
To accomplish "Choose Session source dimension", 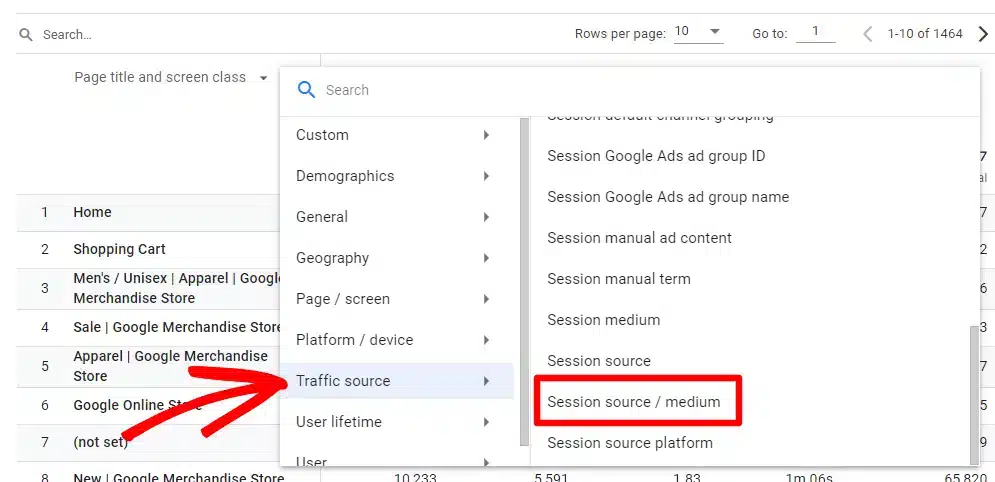I will pyautogui.click(x=599, y=361).
